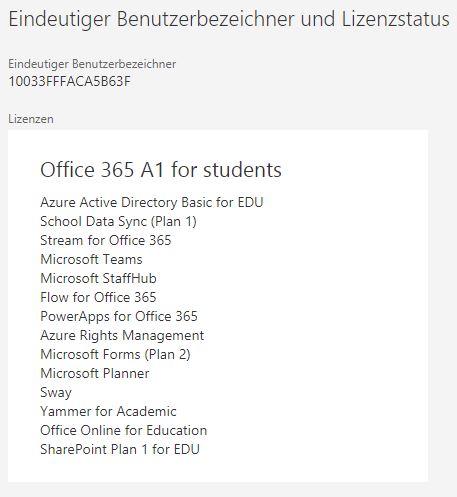Image resolution: width=457 pixels, height=497 pixels.
Task: Select Microsoft Forms (Plan 2) entry
Action: click(115, 355)
